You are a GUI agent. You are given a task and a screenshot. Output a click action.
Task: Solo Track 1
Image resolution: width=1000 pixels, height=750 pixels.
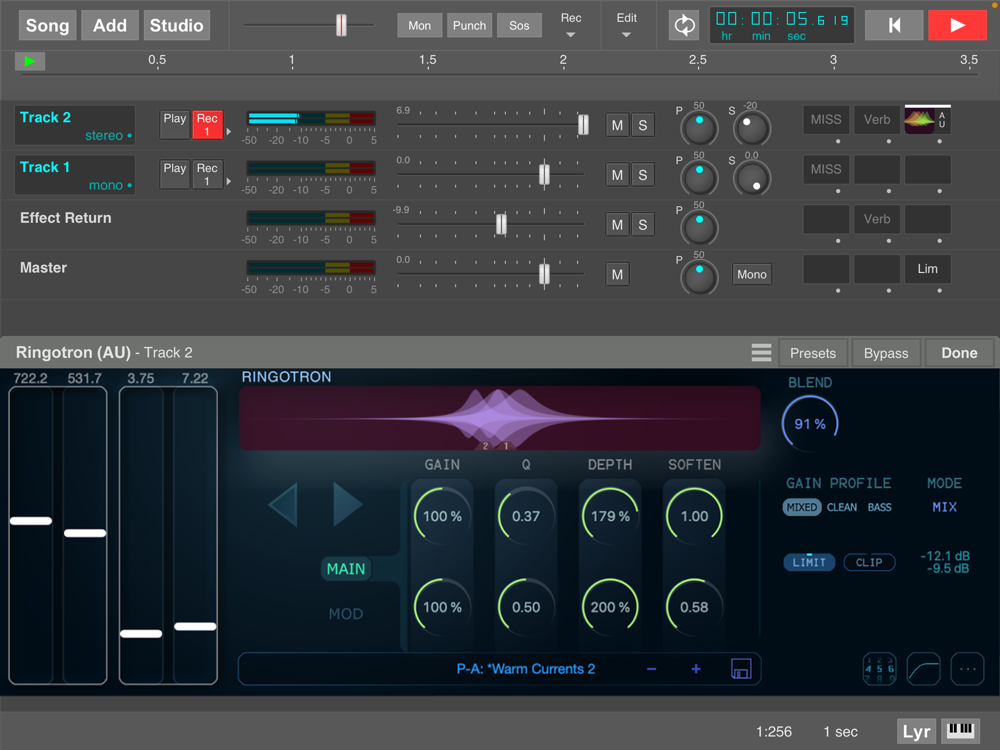tap(642, 175)
